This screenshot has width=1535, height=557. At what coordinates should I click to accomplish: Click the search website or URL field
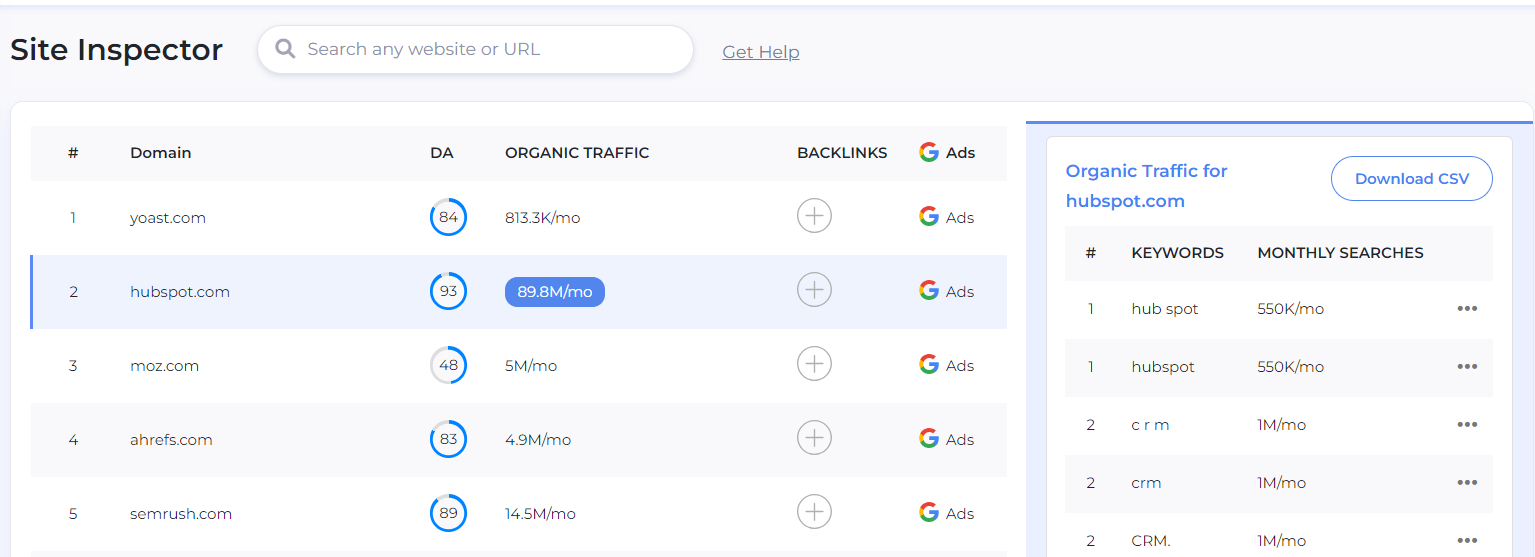pos(490,49)
